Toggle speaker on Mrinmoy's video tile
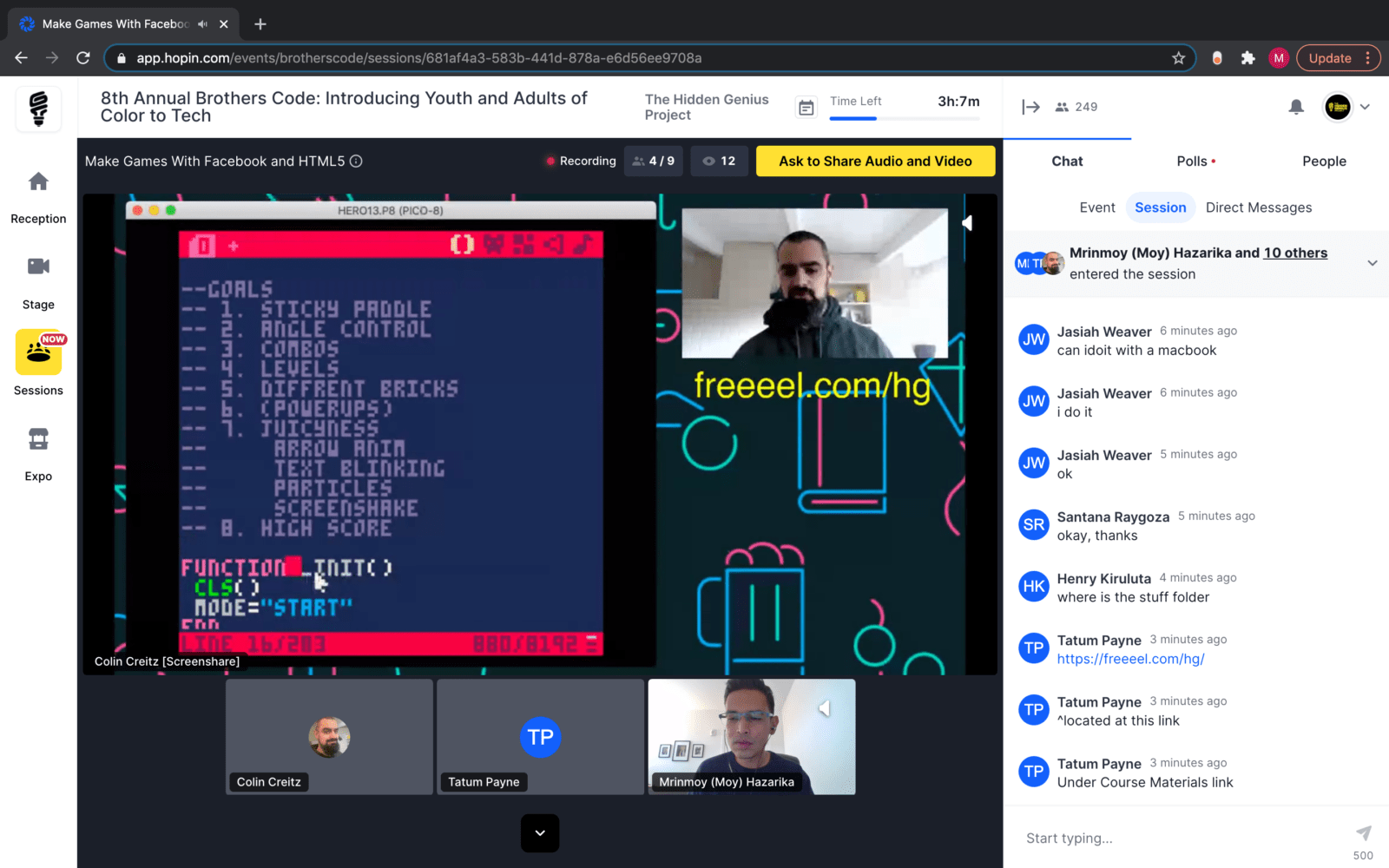Screen dimensions: 1389x868 (x=824, y=709)
